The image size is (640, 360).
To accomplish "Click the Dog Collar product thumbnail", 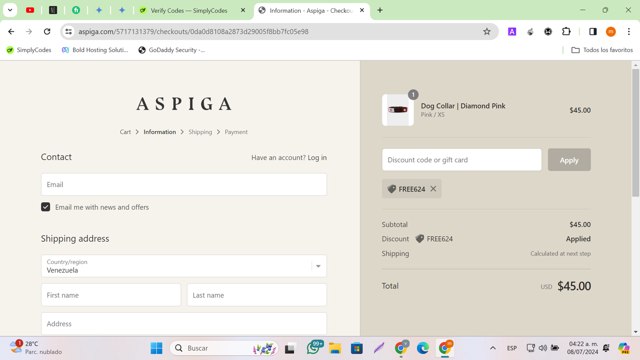I will coord(398,110).
